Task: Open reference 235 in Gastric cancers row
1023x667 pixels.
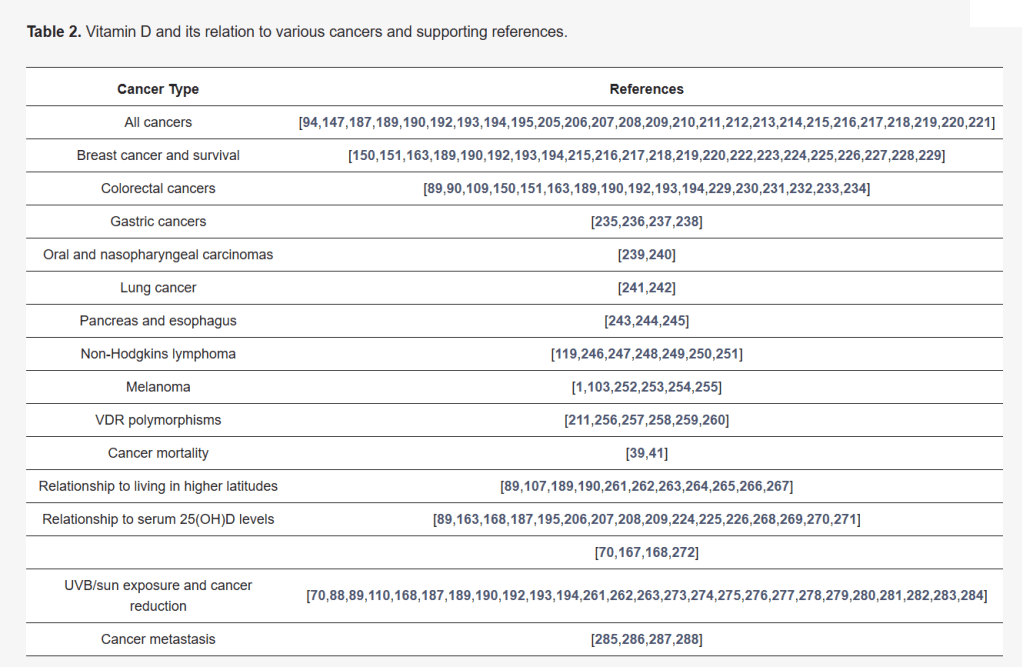Action: (606, 222)
